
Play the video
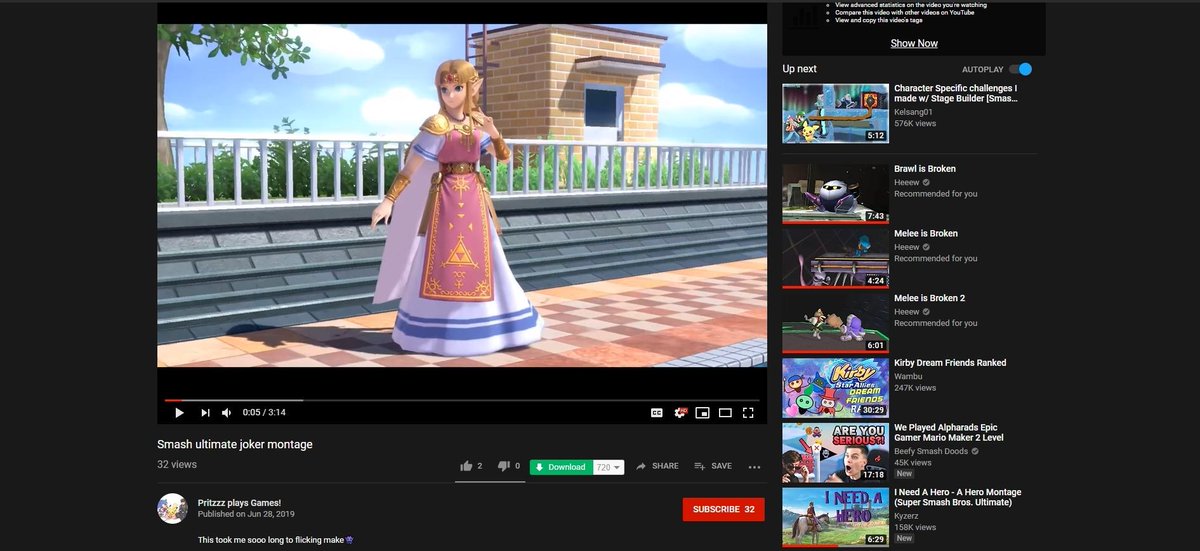179,412
